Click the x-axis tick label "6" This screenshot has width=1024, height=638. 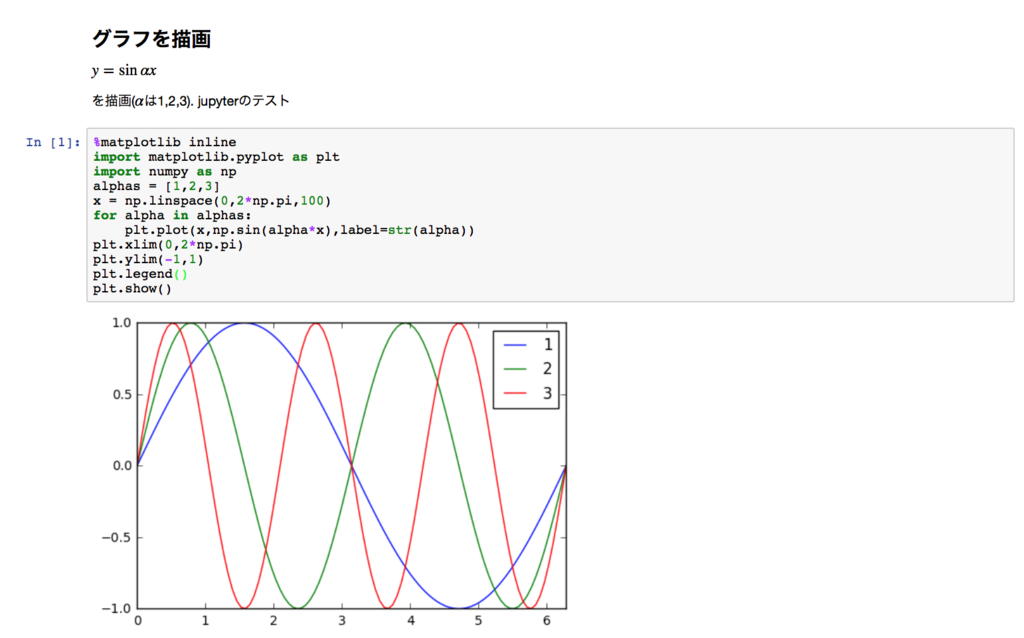pos(547,621)
